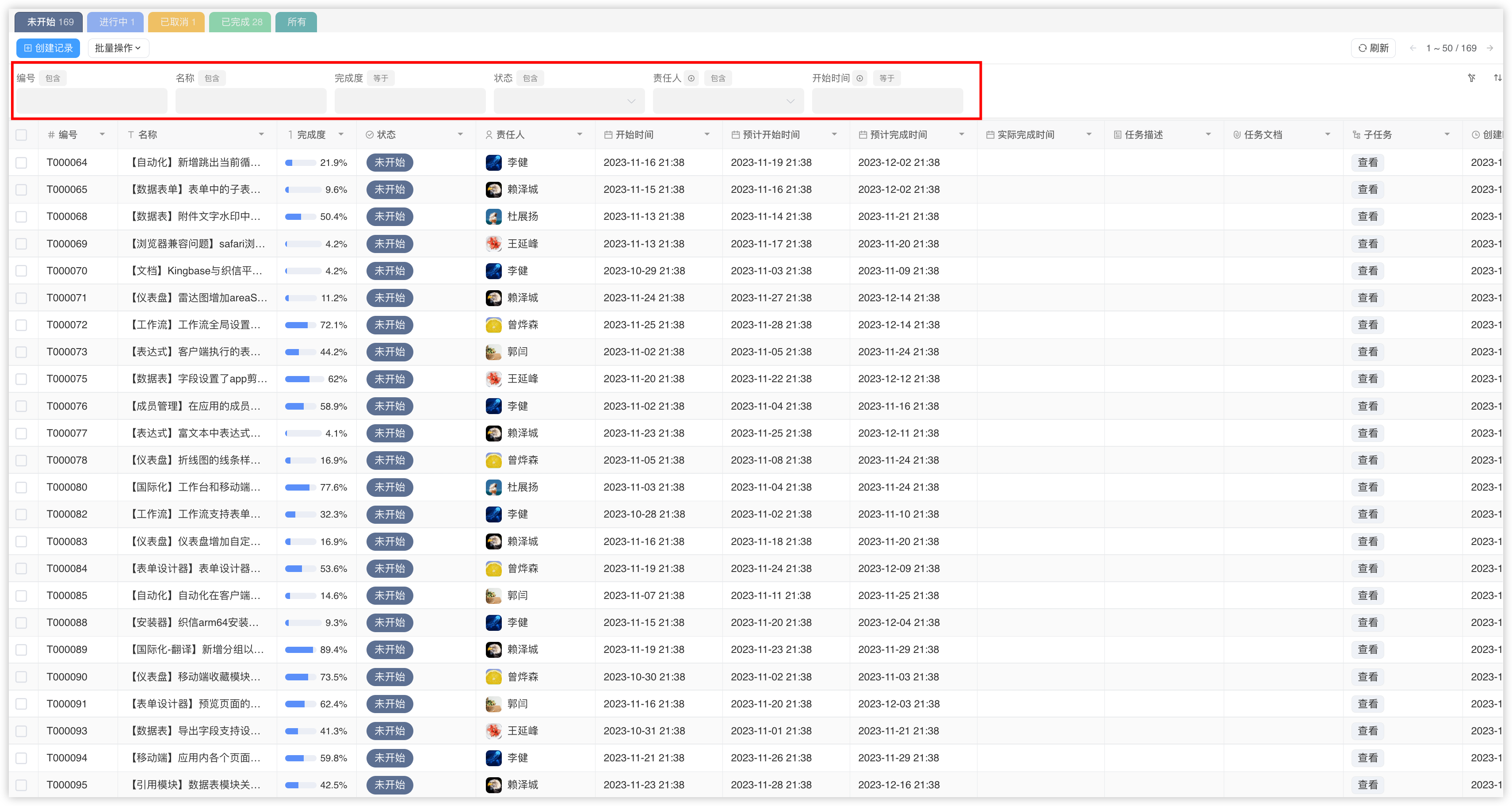
Task: Switch to 进行中 1 tab
Action: [x=117, y=22]
